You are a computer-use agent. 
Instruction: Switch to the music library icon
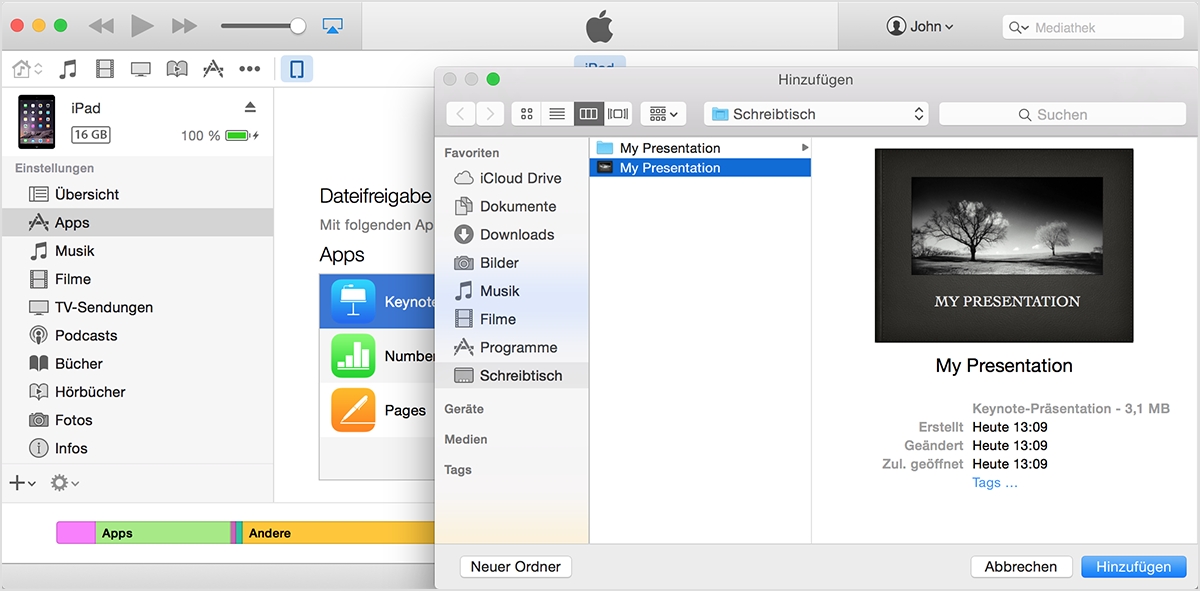[x=68, y=69]
